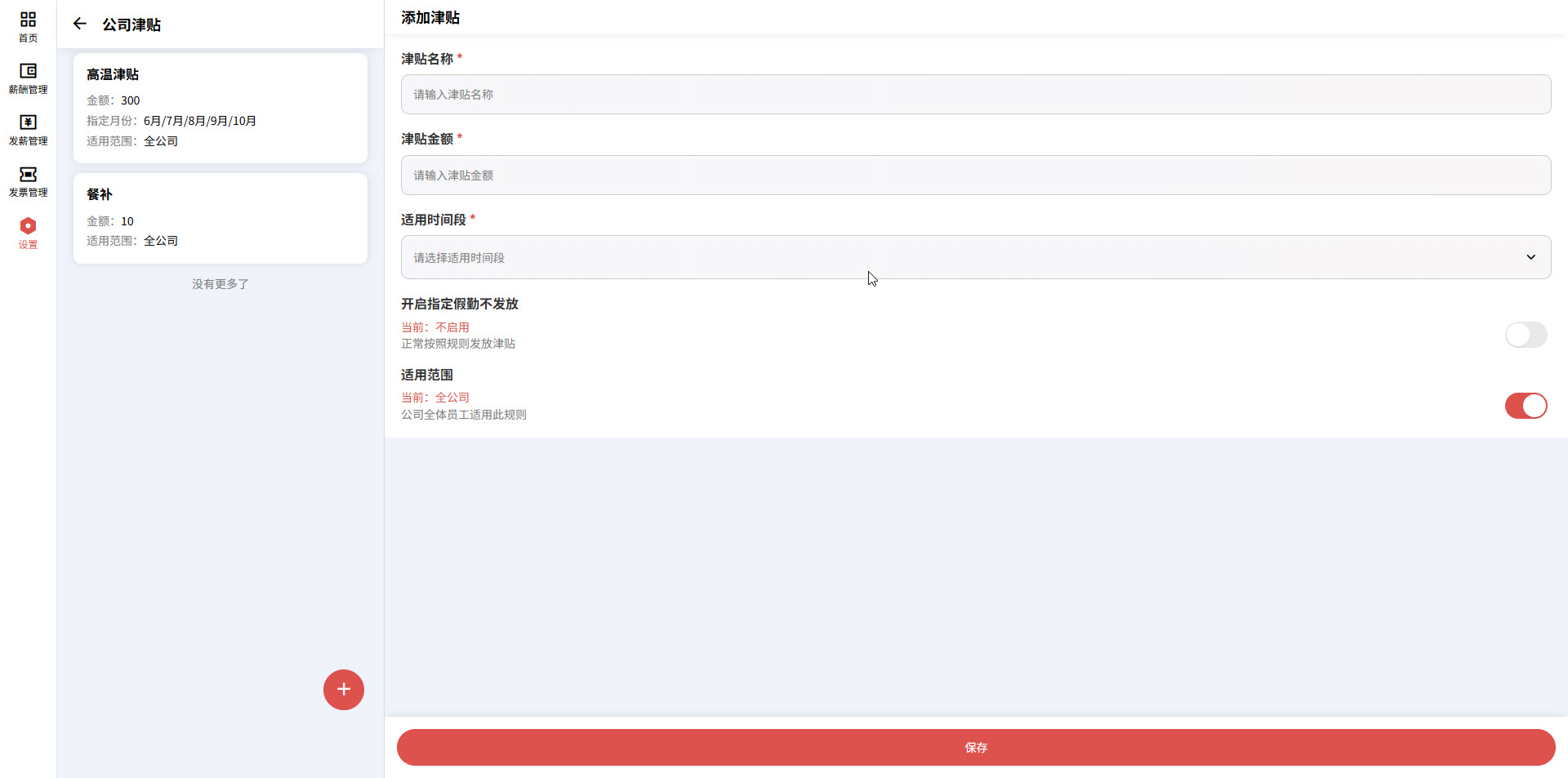
Task: Click the 没有更多了 text
Action: 220,283
